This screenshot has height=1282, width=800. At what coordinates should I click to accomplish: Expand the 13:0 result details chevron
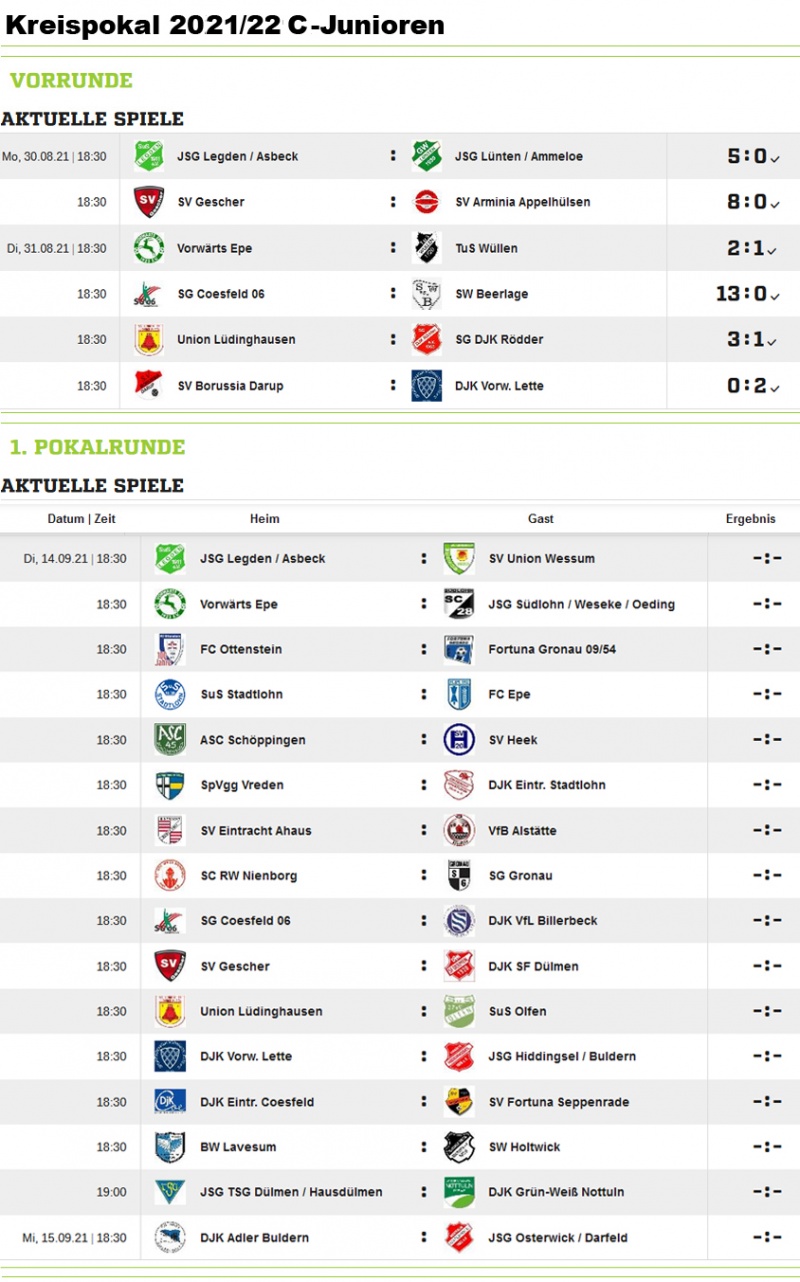point(775,296)
